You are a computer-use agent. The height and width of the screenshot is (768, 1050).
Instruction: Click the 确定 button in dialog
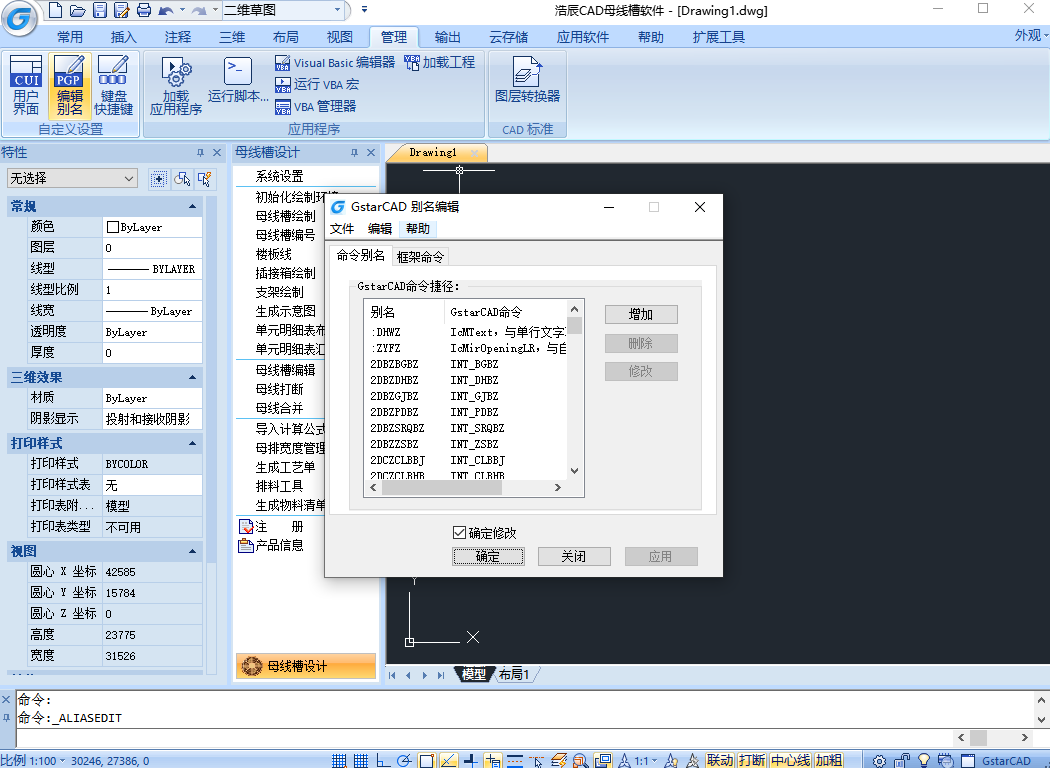coord(488,556)
